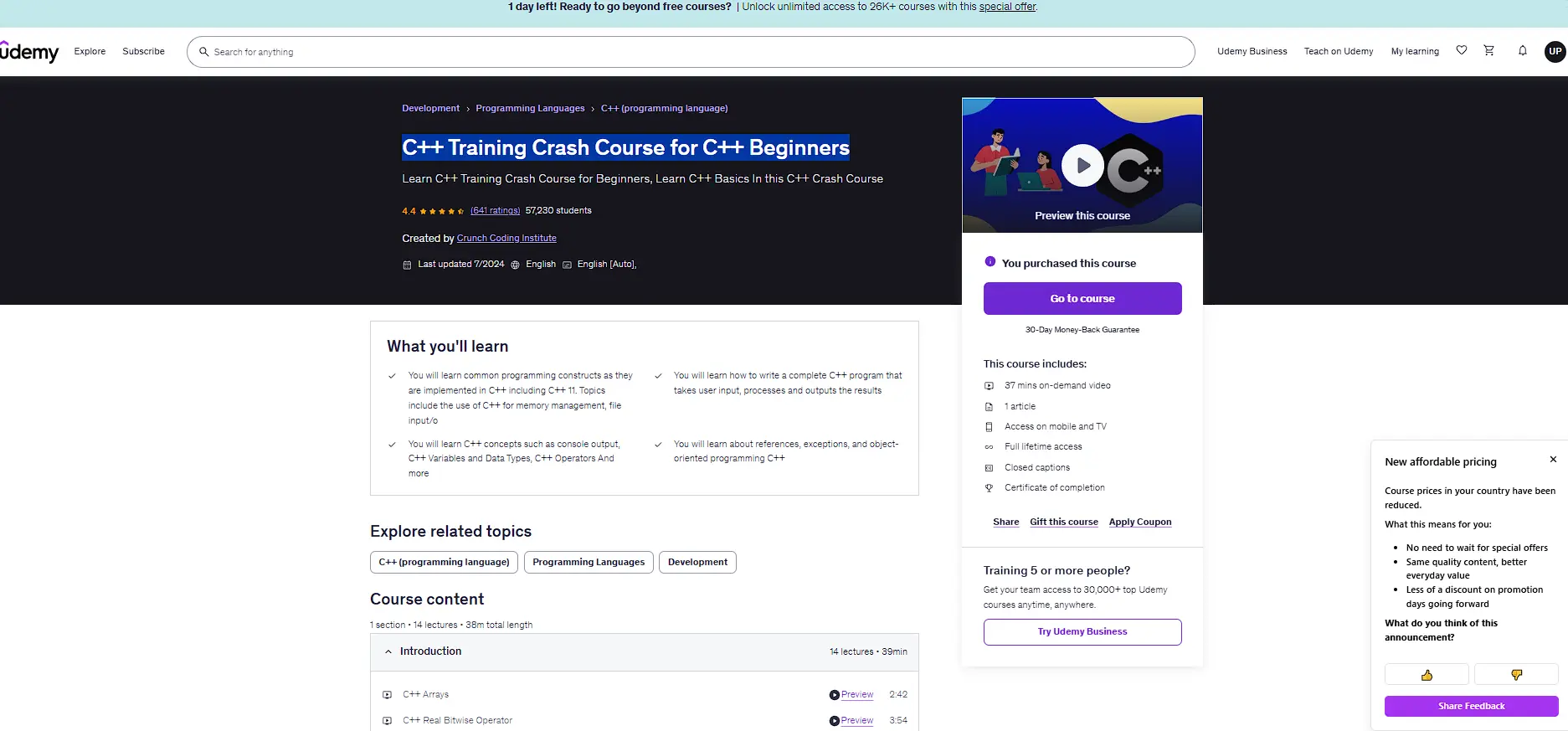Click Gift this course
This screenshot has width=1568, height=731.
[x=1064, y=522]
